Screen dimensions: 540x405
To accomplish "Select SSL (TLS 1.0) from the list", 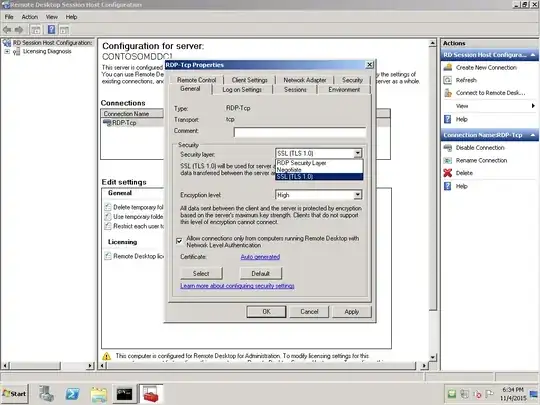I will pos(319,177).
